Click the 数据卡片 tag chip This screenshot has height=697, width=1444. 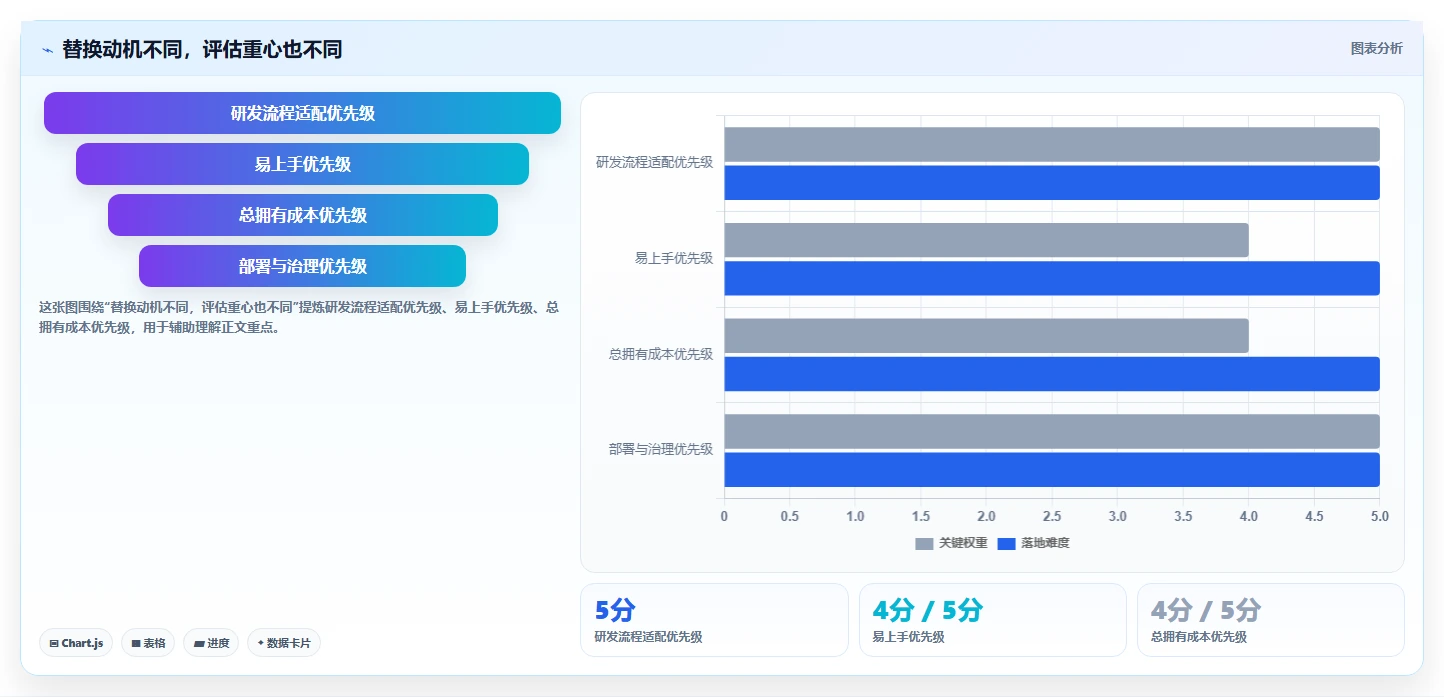click(x=284, y=643)
